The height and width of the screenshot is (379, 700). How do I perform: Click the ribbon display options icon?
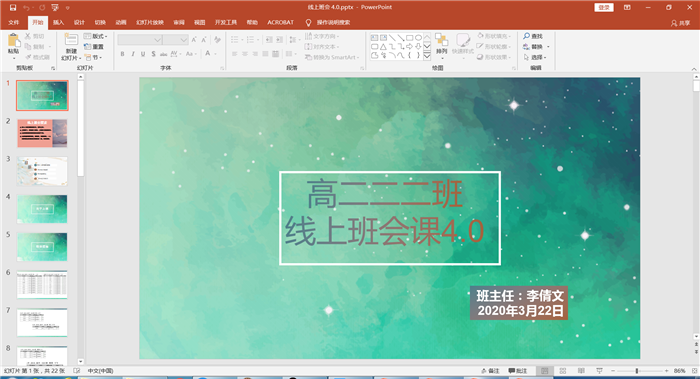[627, 8]
